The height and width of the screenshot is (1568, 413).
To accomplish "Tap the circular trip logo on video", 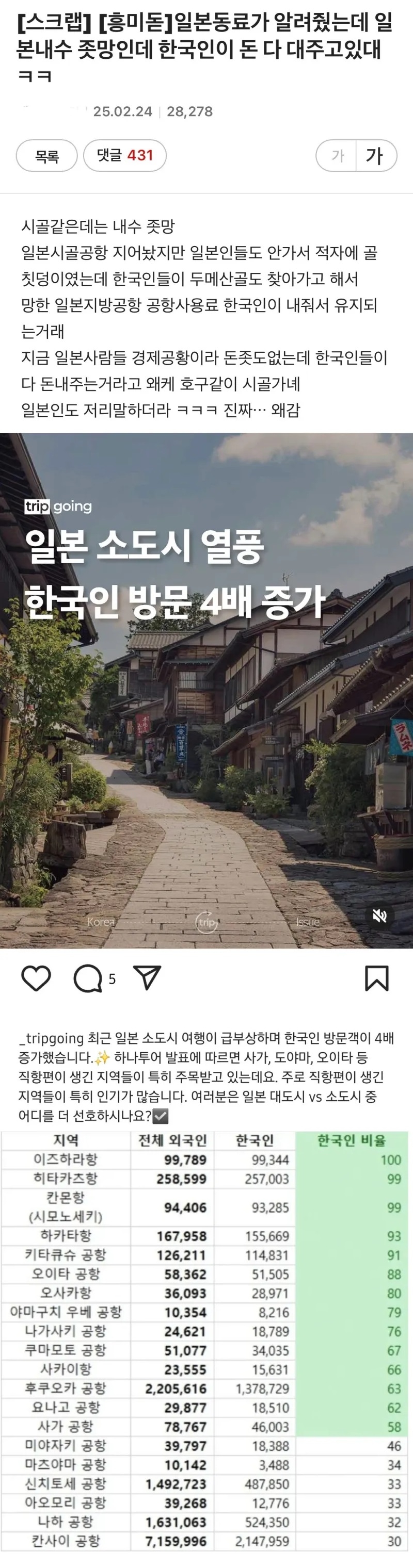I will tap(206, 922).
